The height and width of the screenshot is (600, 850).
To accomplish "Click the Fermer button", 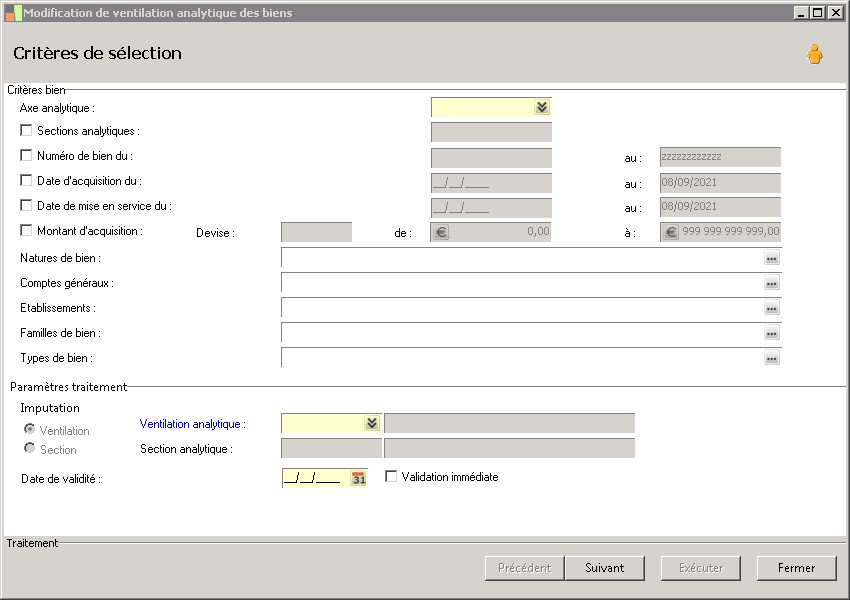I will [796, 568].
